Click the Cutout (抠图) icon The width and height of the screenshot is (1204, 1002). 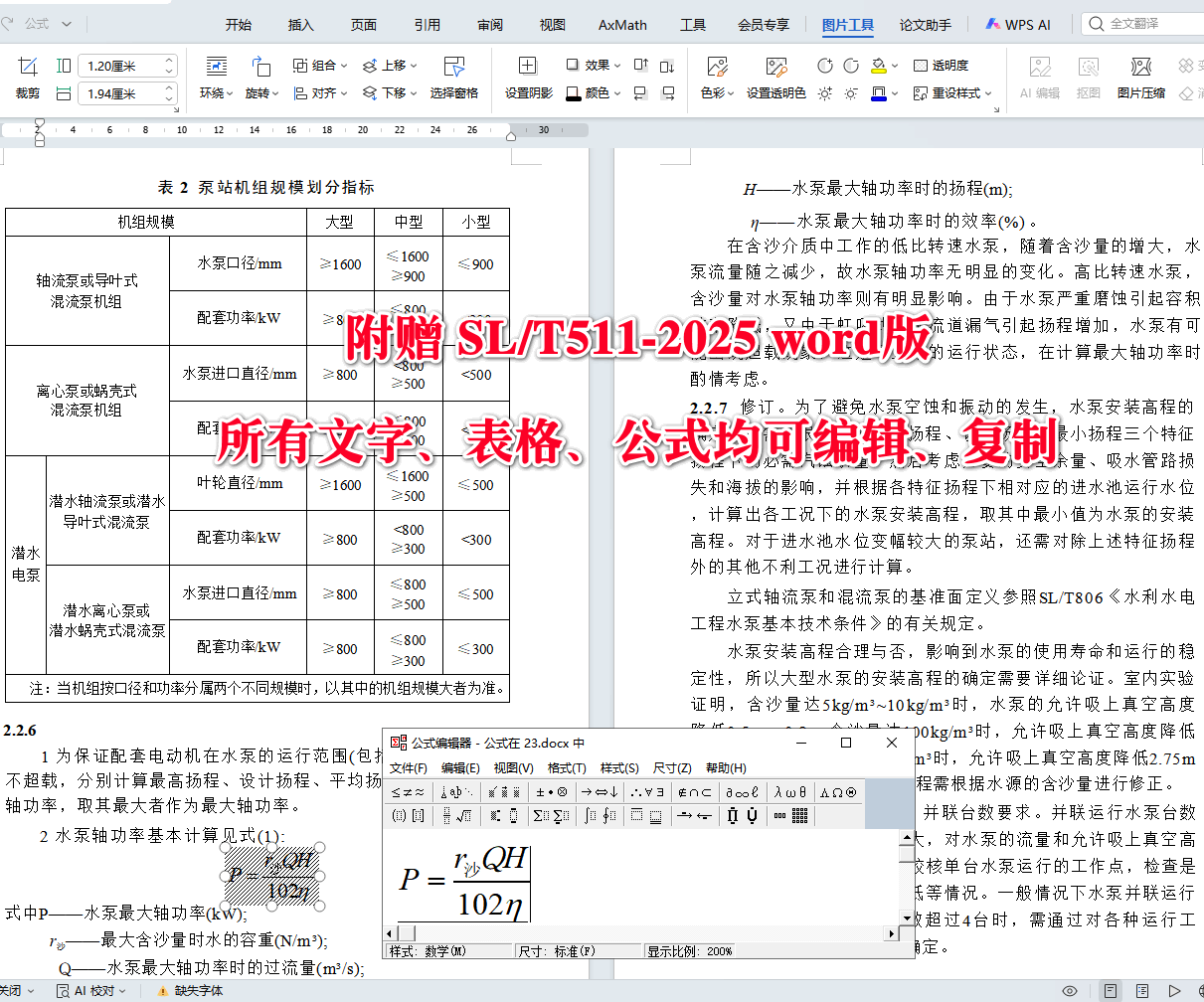1089,67
